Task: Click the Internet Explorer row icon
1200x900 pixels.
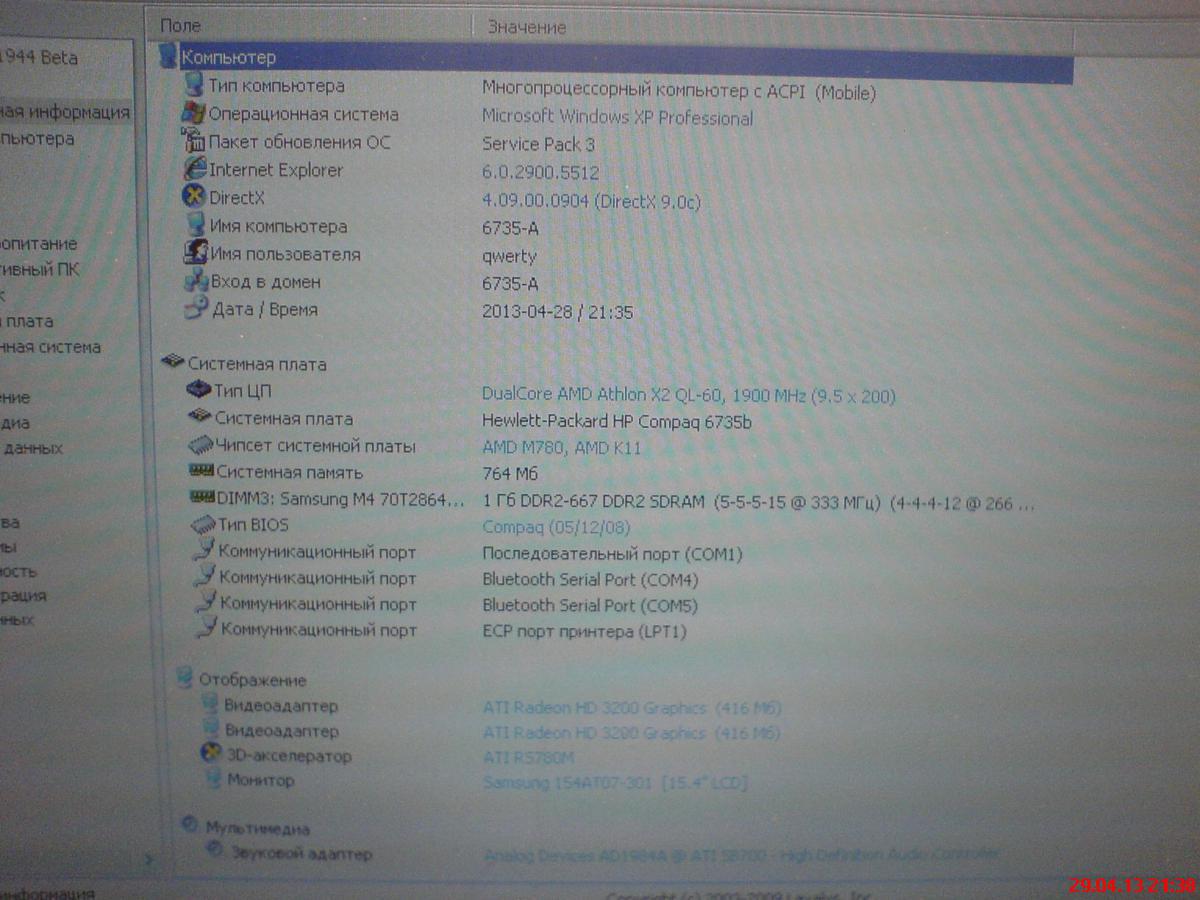Action: [194, 170]
